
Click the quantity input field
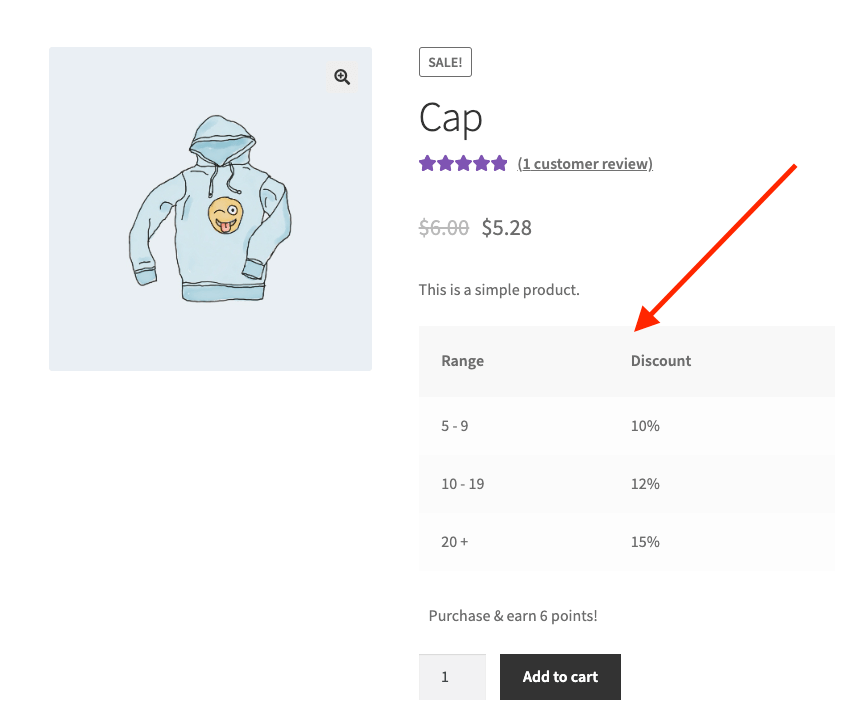tap(452, 677)
